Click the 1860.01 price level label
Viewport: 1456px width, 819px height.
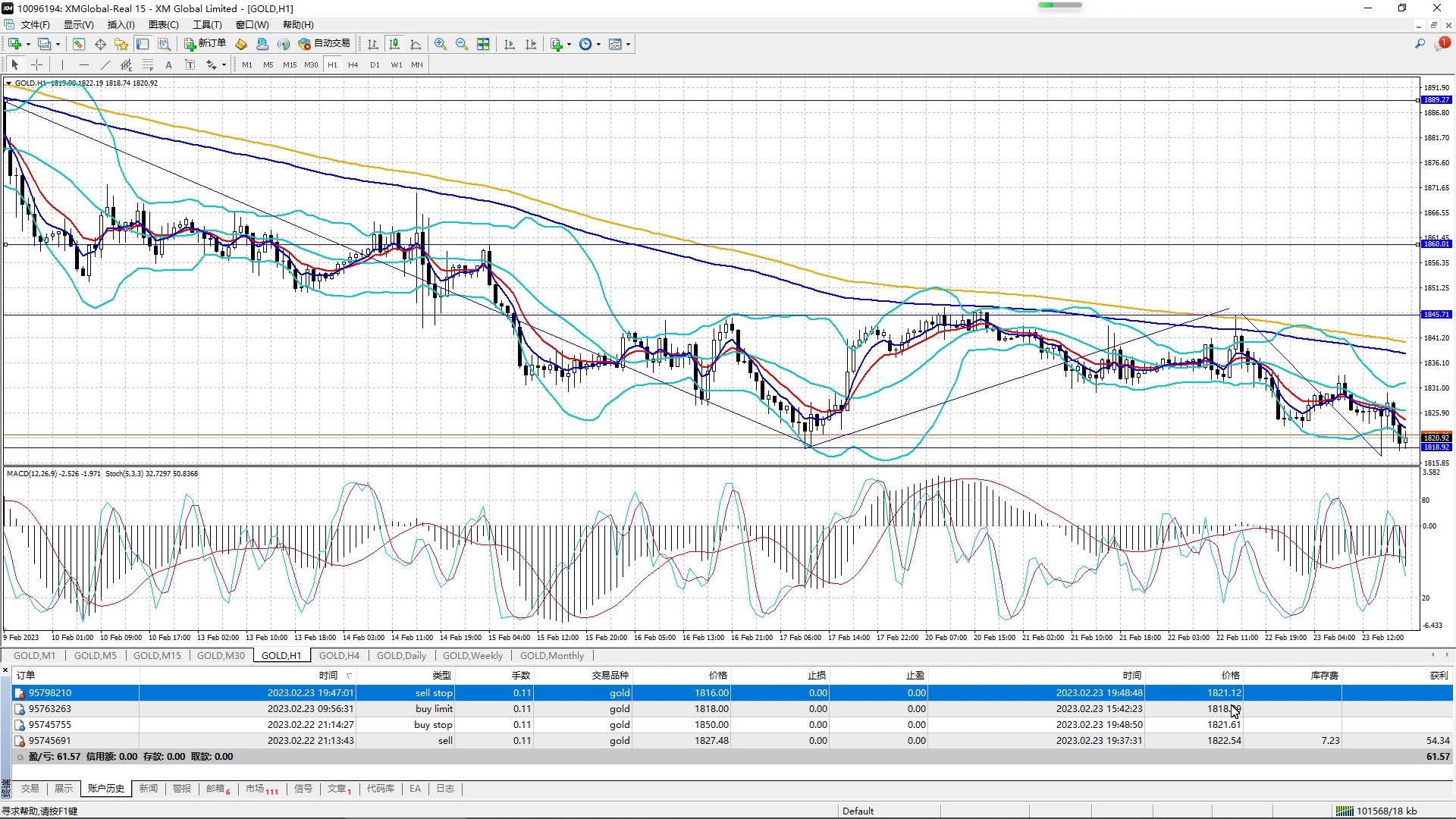[x=1436, y=244]
